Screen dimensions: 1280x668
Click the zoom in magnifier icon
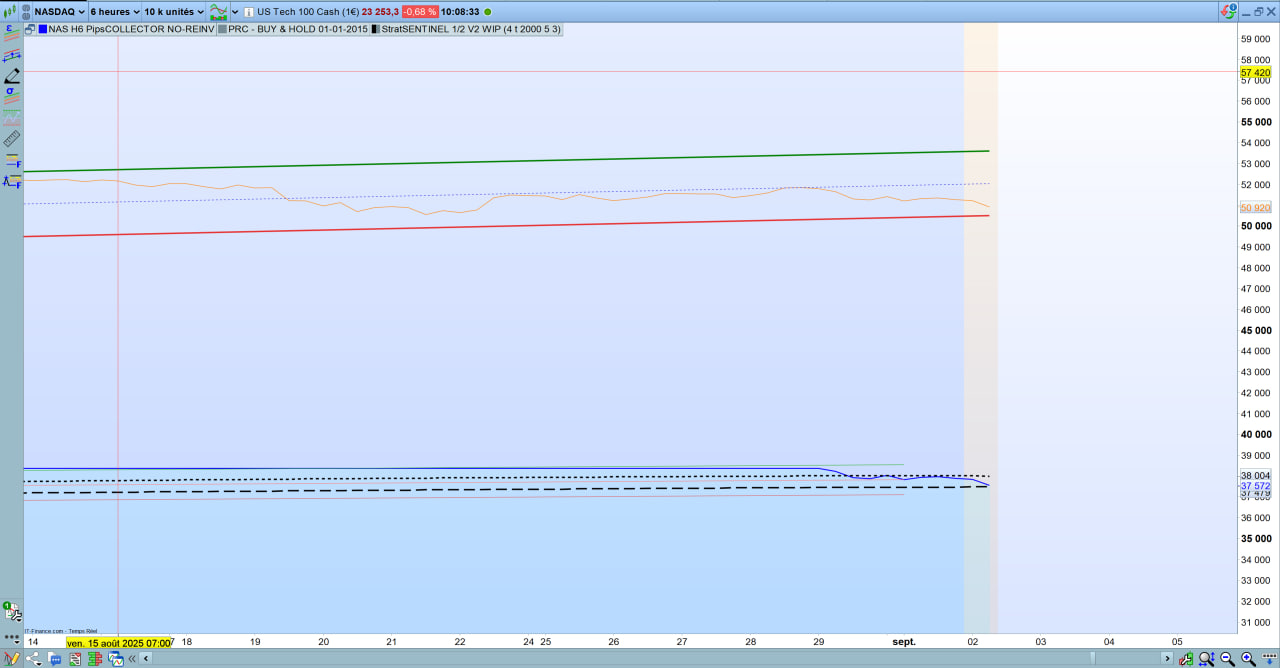pyautogui.click(x=1248, y=659)
